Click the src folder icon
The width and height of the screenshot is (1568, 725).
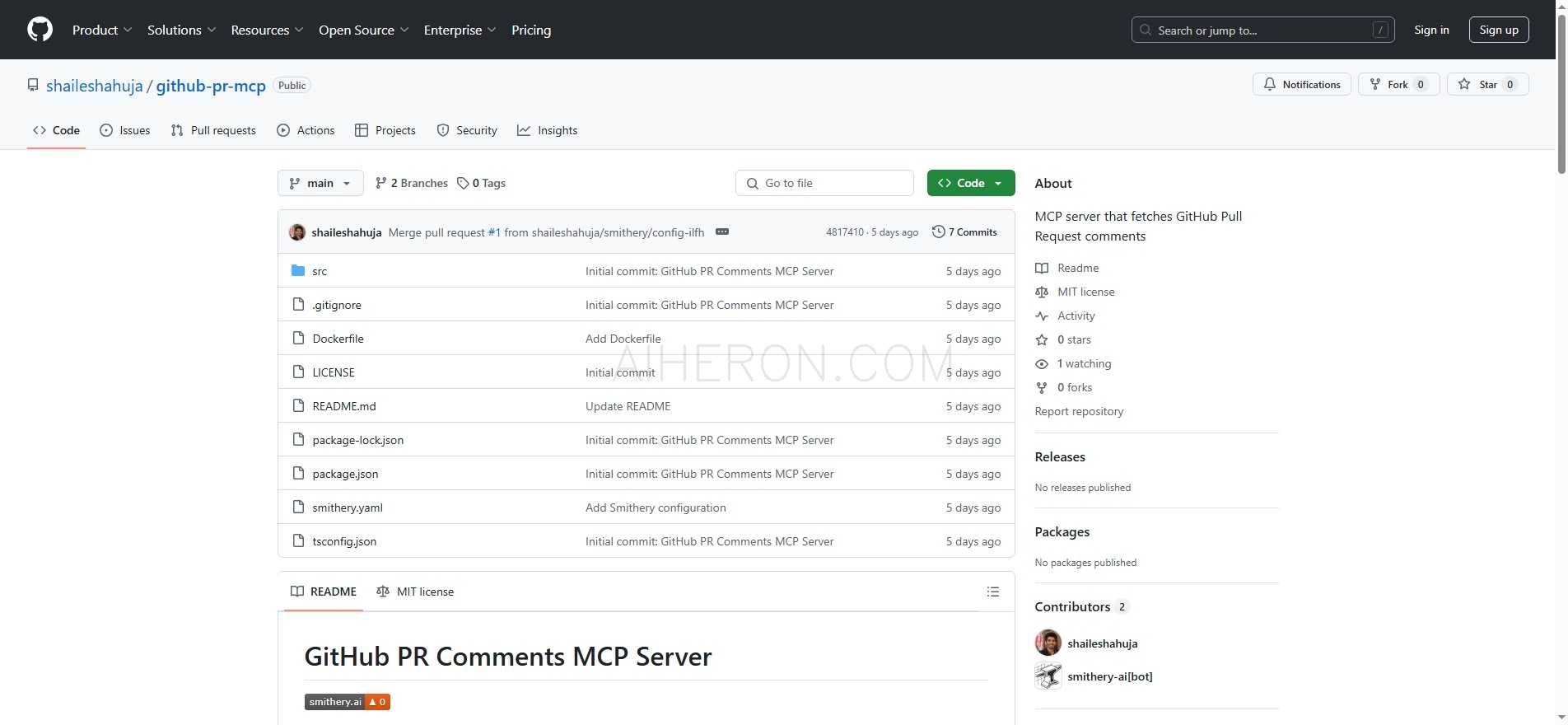(298, 271)
